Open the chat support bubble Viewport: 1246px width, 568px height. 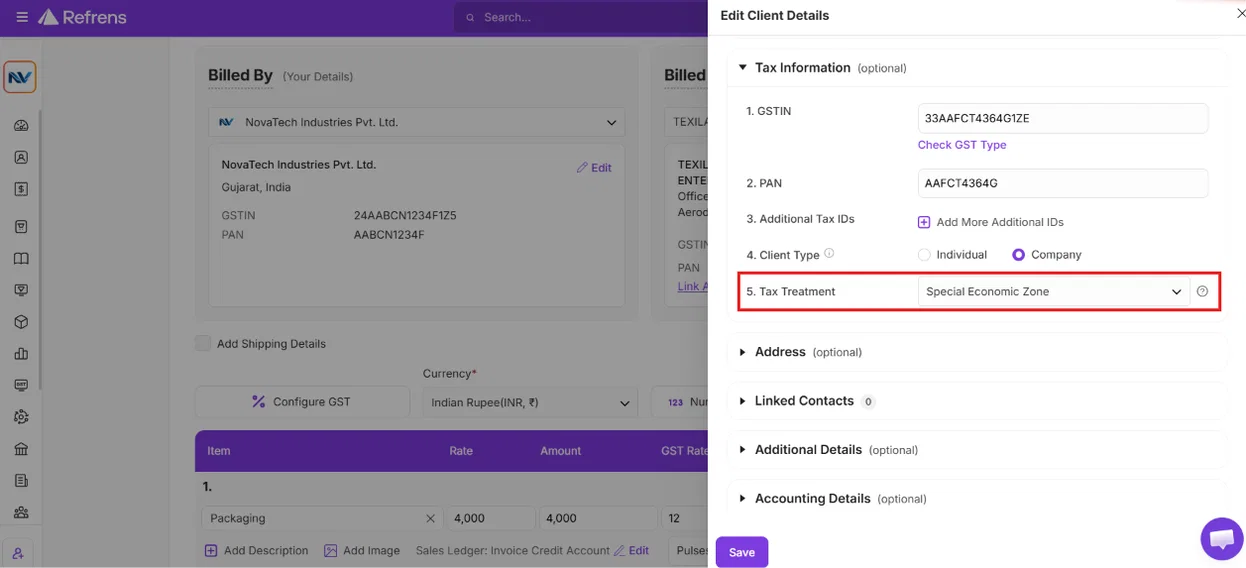pyautogui.click(x=1222, y=539)
